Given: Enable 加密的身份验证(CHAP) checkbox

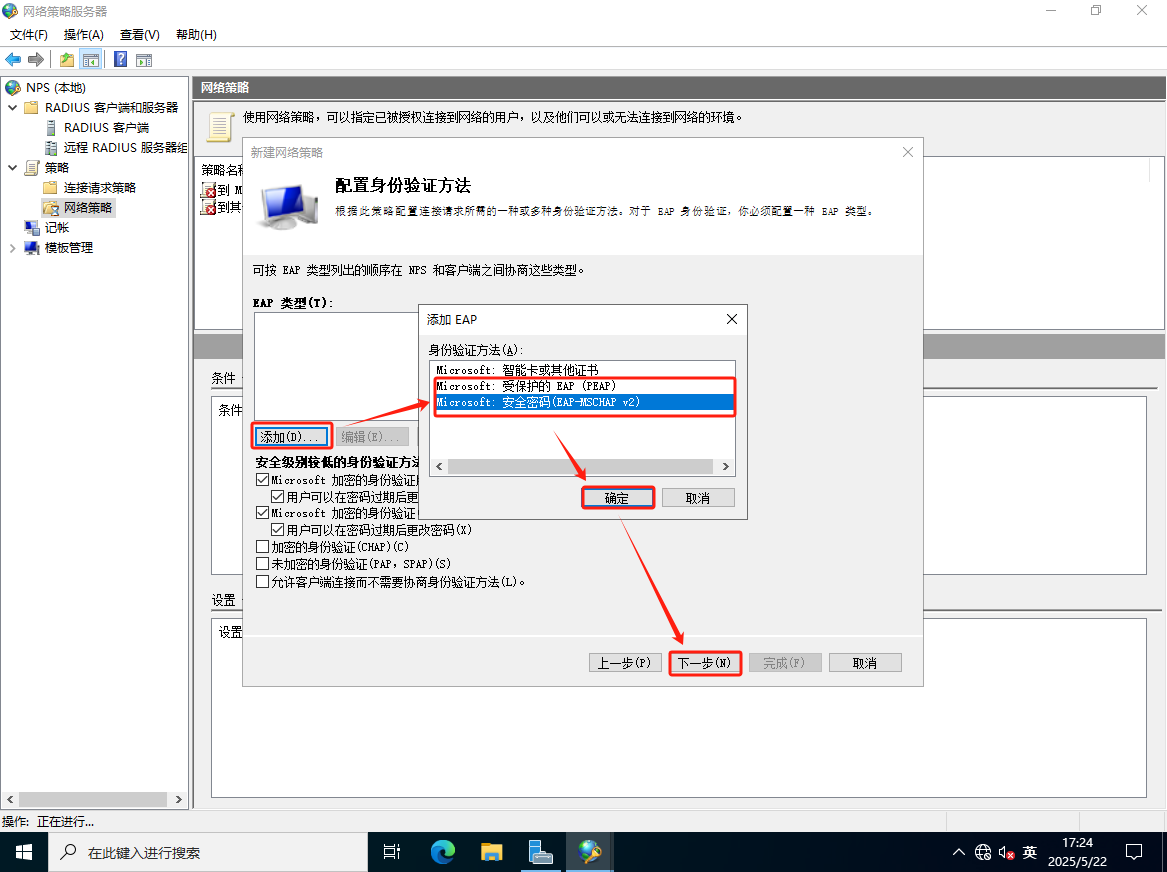Looking at the screenshot, I should click(x=262, y=547).
